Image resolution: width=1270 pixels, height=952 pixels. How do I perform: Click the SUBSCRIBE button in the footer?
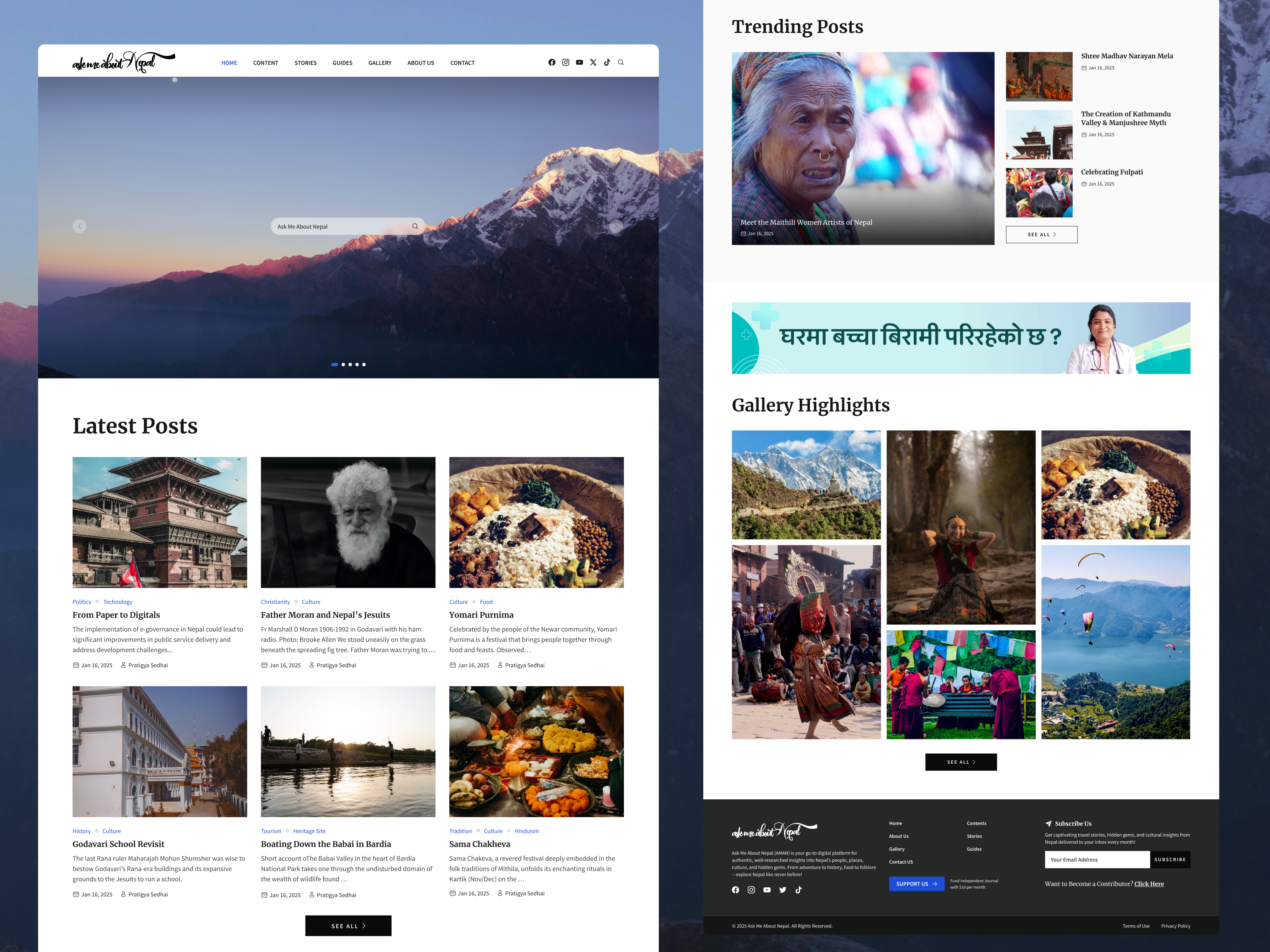pos(1171,859)
